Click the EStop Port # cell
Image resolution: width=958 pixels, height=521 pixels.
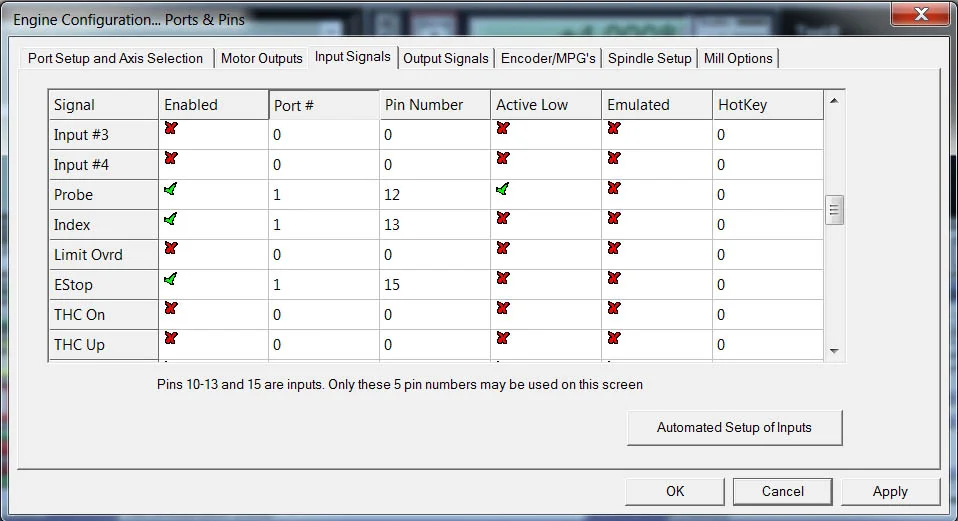point(324,284)
